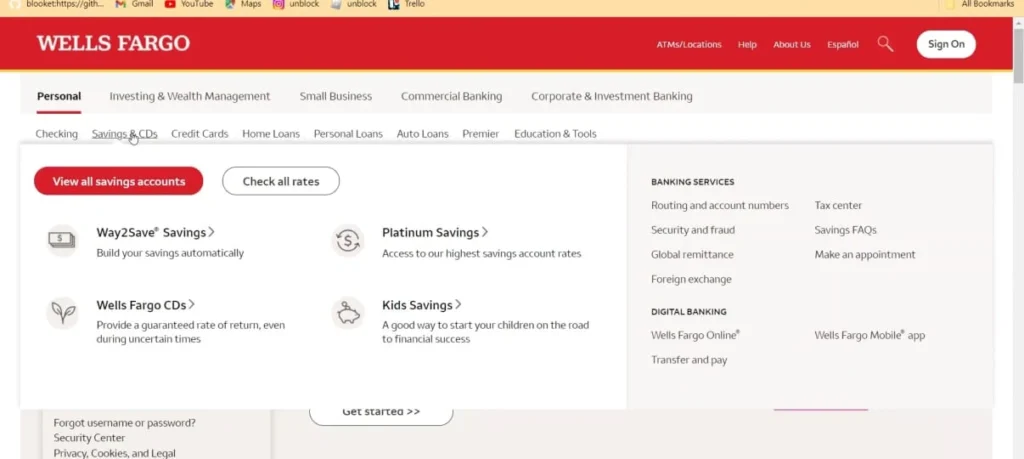Select Corporate & Investment Banking tab
This screenshot has width=1024, height=459.
tap(611, 96)
